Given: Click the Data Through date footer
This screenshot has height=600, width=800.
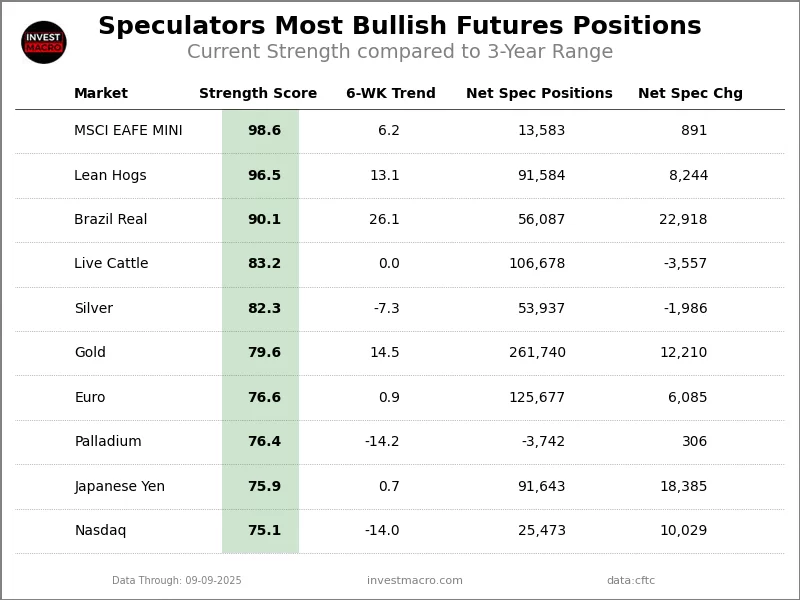Looking at the screenshot, I should coord(177,581).
